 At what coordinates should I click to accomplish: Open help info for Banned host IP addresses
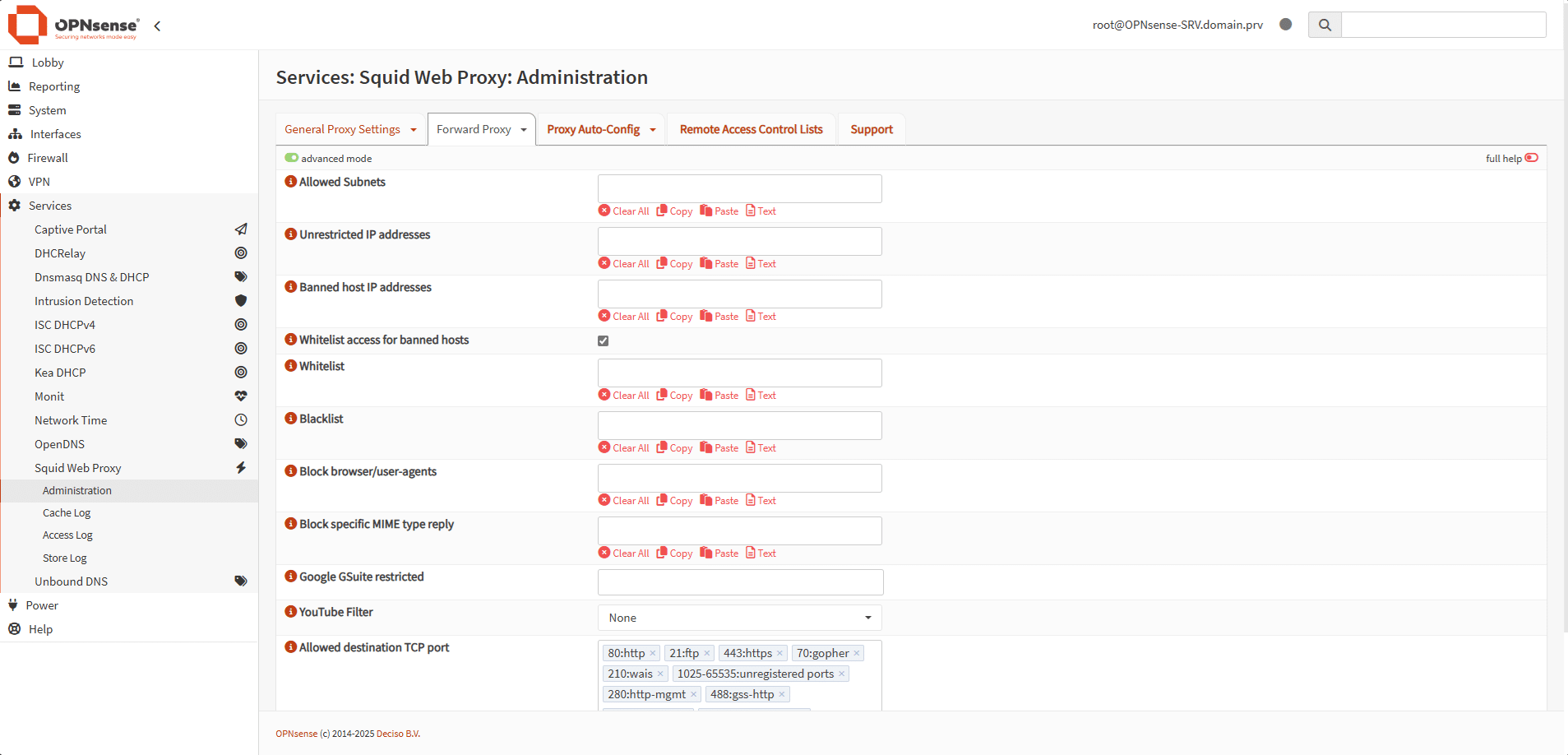pos(290,287)
